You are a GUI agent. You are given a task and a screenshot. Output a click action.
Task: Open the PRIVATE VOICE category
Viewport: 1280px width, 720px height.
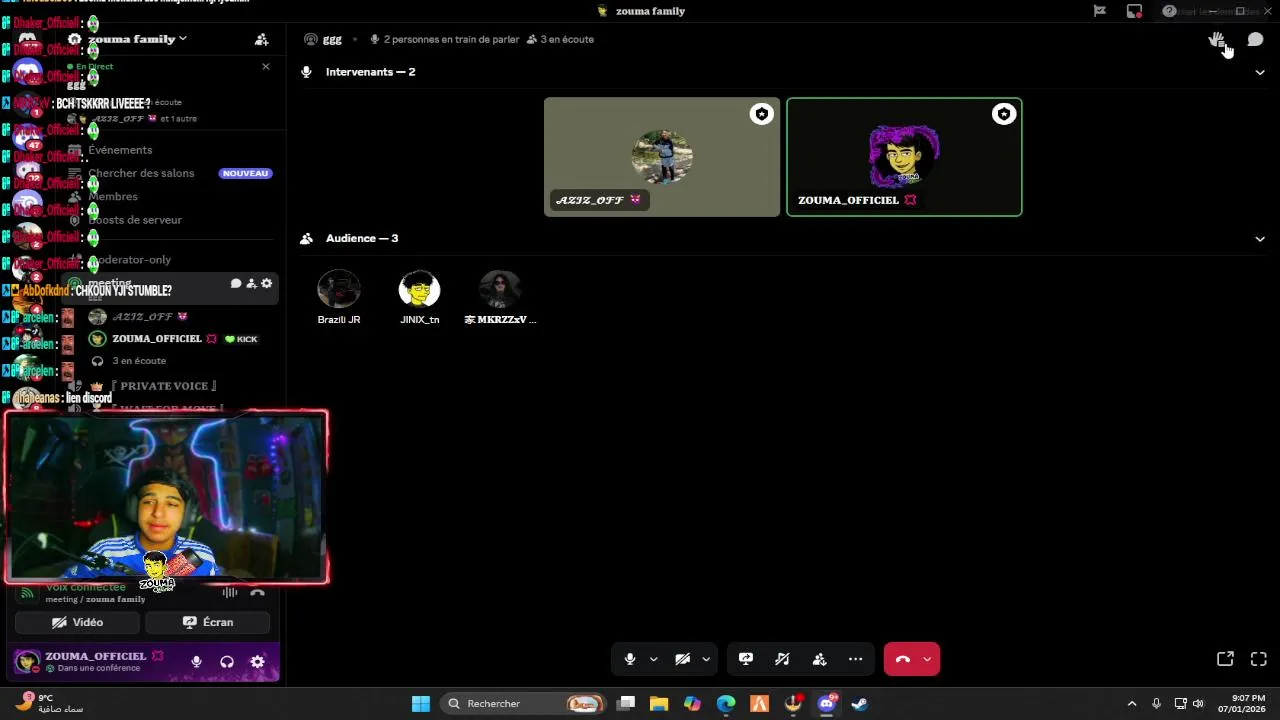[x=164, y=386]
